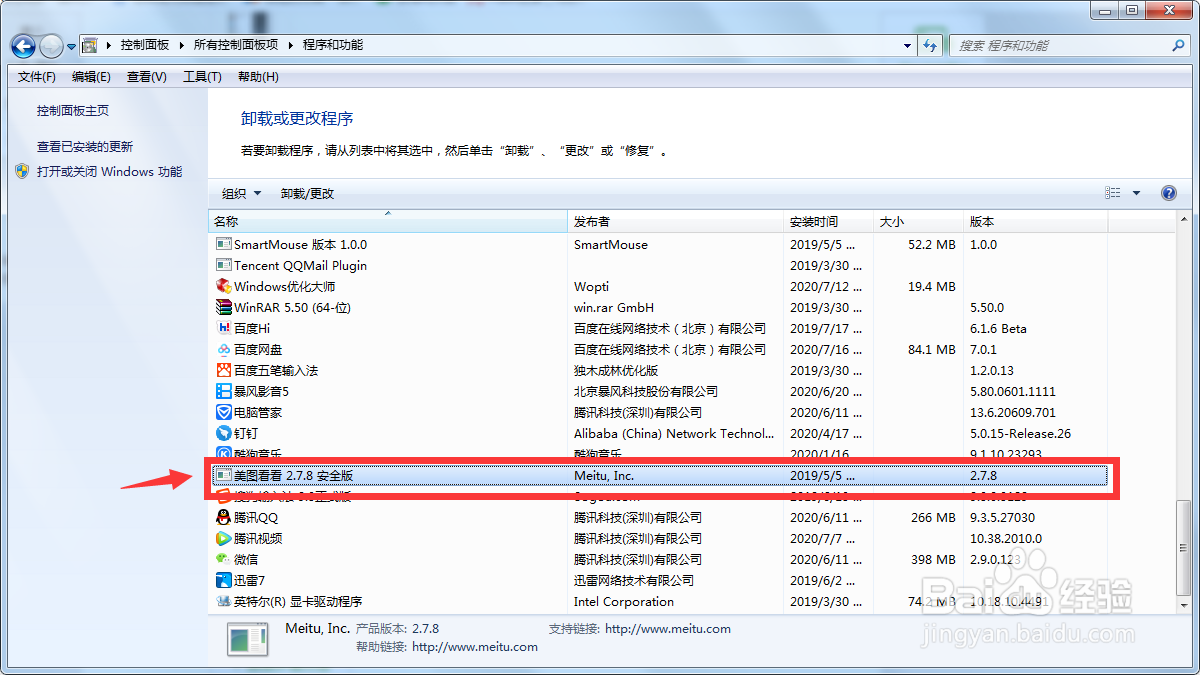Viewport: 1200px width, 675px height.
Task: Open the 编辑(E) menu
Action: click(91, 77)
